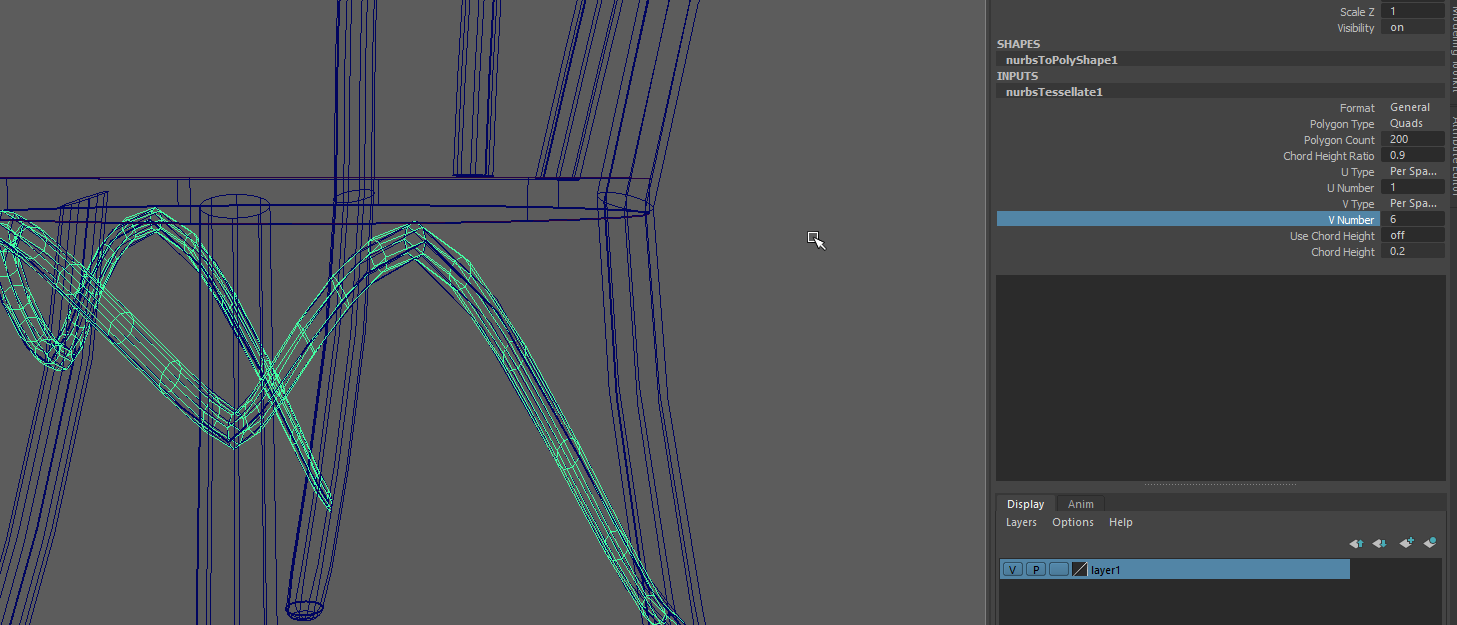Image resolution: width=1457 pixels, height=625 pixels.
Task: Click layer1 color swatch box
Action: 1079,569
